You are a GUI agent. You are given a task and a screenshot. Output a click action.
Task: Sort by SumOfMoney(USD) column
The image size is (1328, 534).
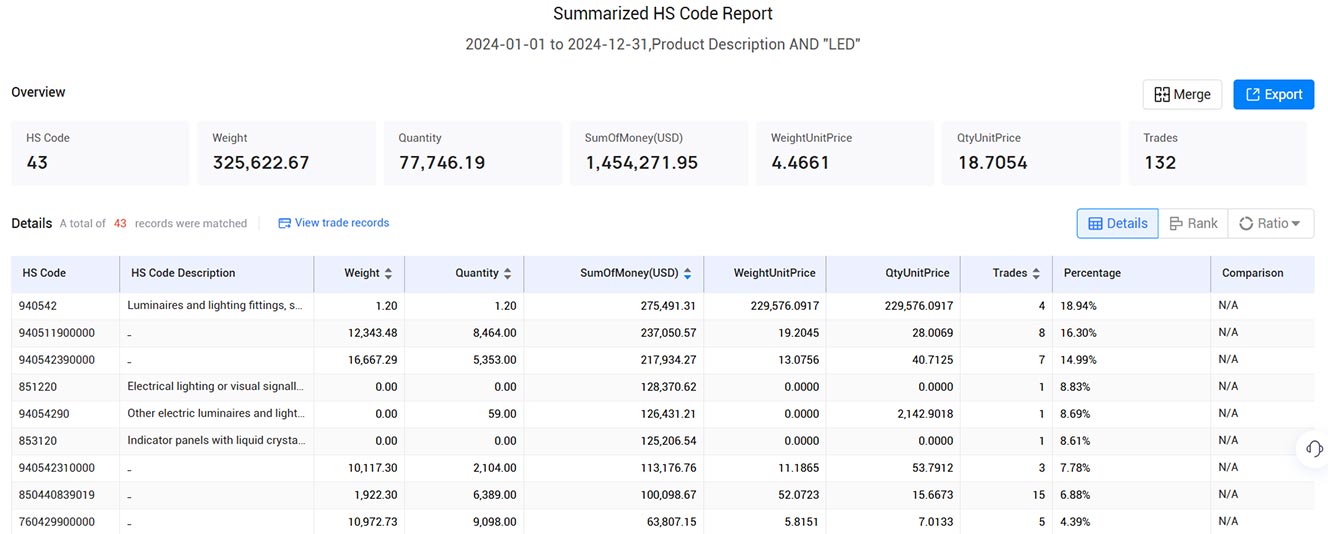coord(687,273)
